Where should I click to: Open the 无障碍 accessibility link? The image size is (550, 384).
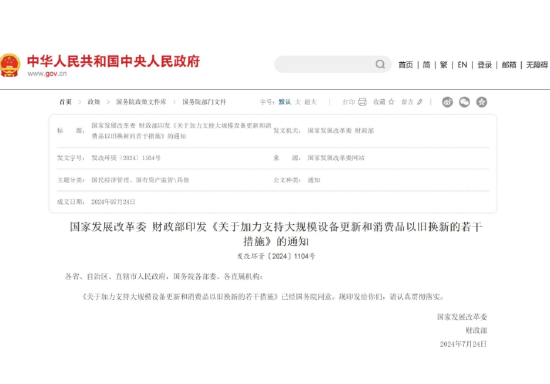coord(537,65)
